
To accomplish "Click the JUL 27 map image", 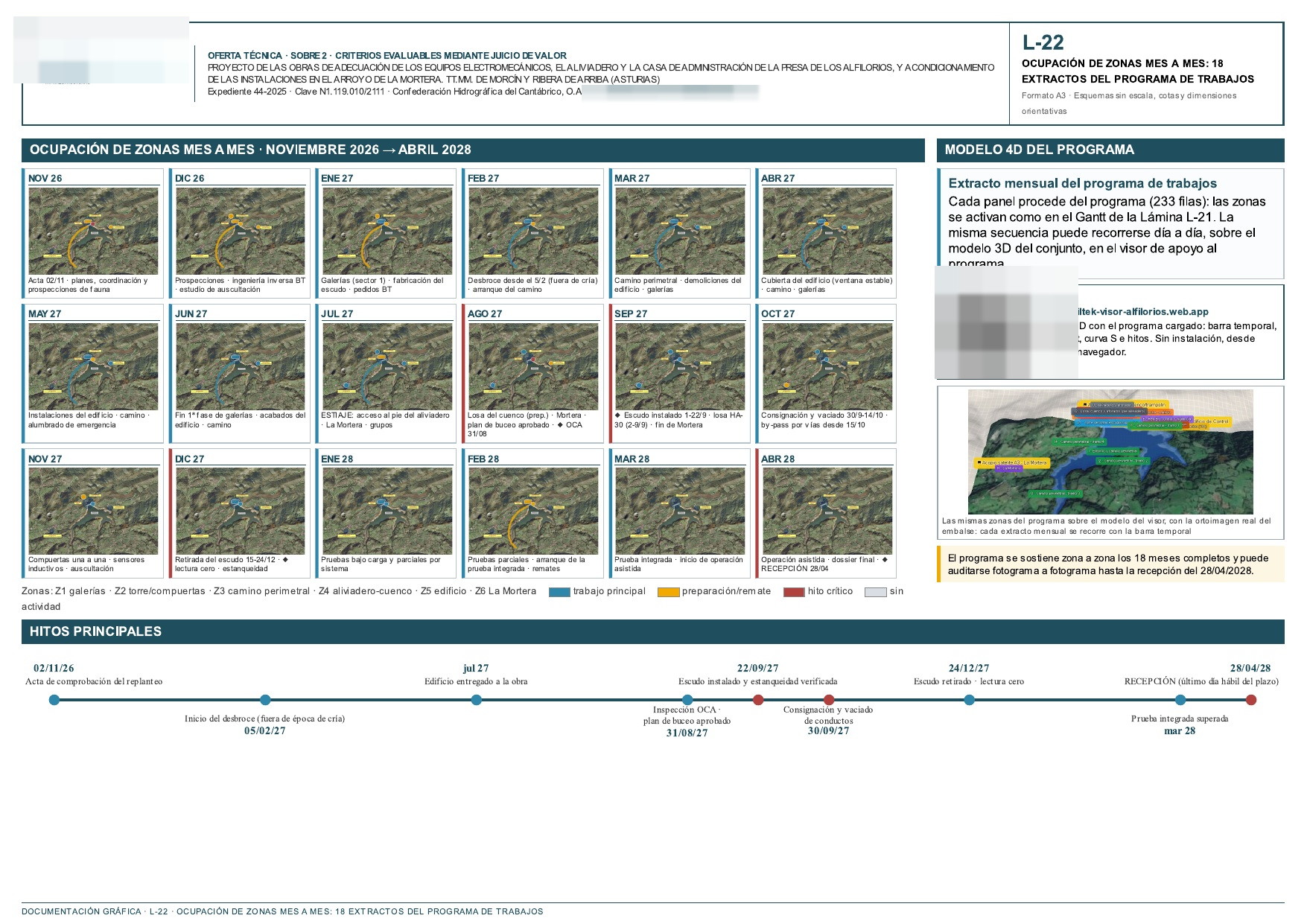I will [387, 366].
